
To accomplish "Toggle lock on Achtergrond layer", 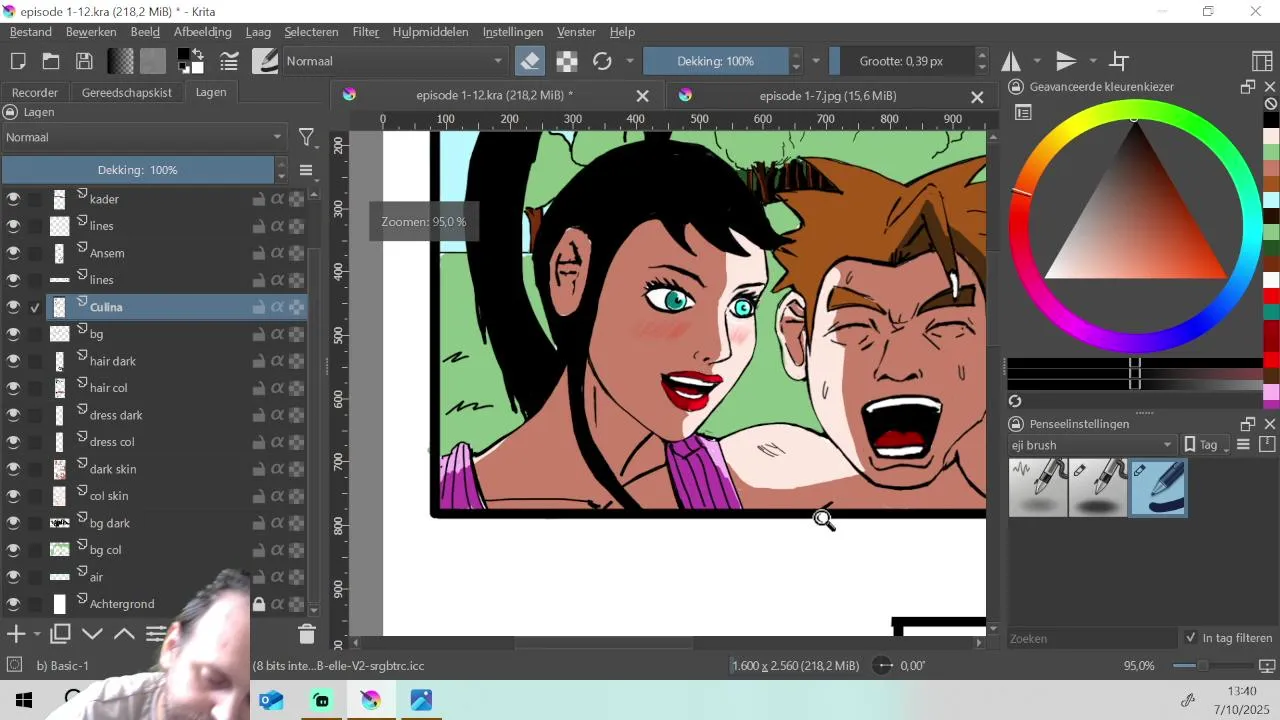I will (x=259, y=604).
